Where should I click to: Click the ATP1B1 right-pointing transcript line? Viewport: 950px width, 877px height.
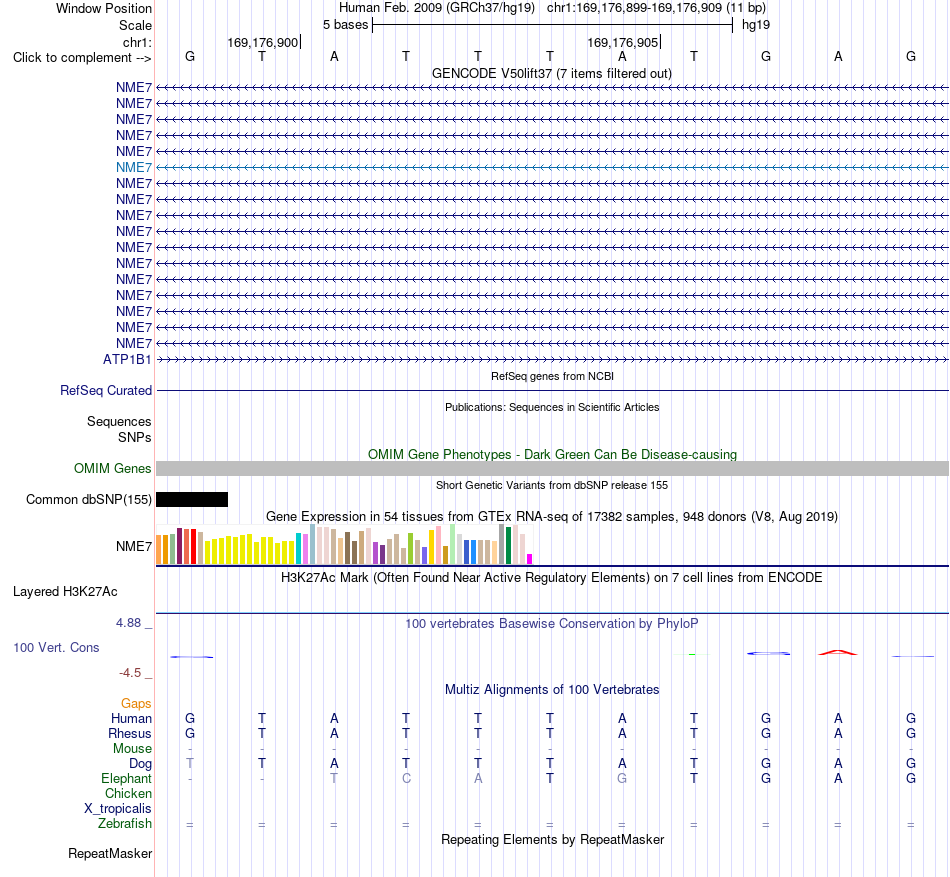pyautogui.click(x=553, y=359)
